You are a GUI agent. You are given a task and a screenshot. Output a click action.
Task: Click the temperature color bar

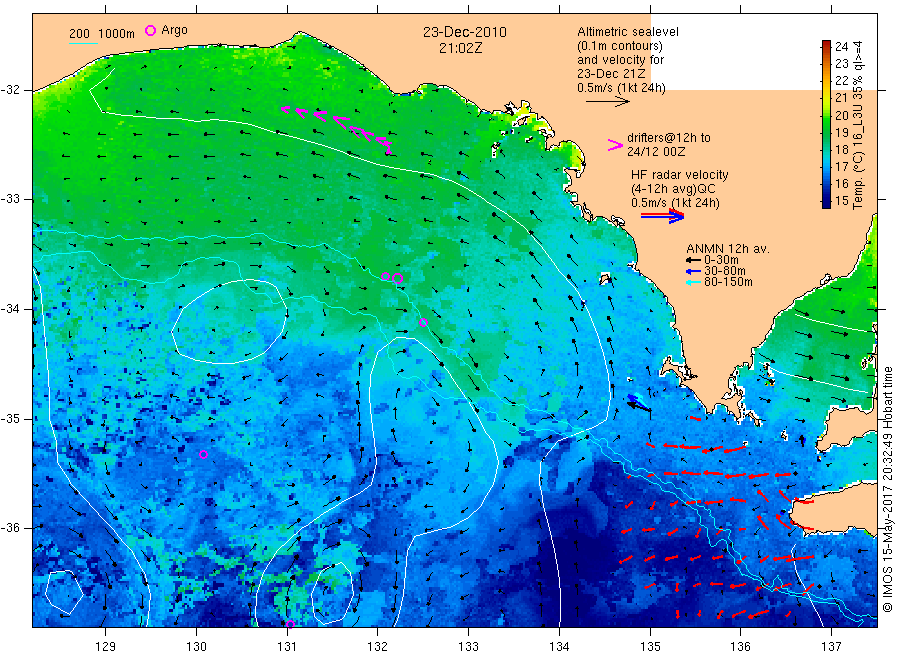coord(826,124)
